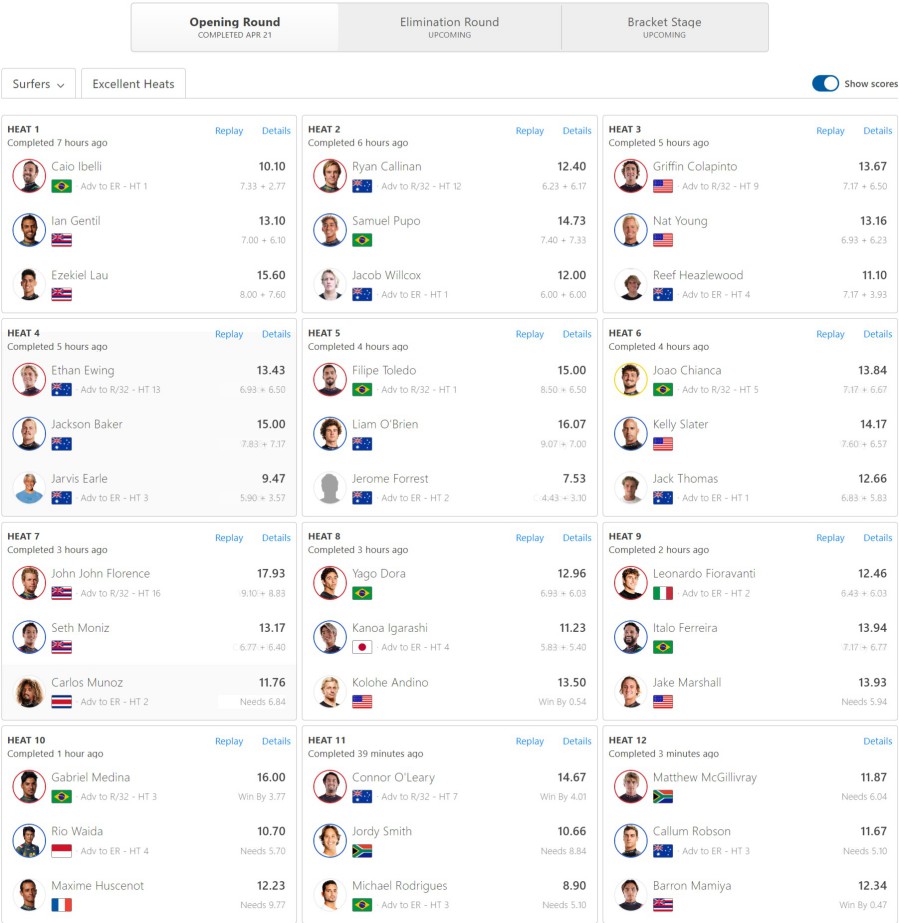Image resolution: width=899 pixels, height=923 pixels.
Task: Click the Excellent Heats filter button
Action: click(x=133, y=84)
